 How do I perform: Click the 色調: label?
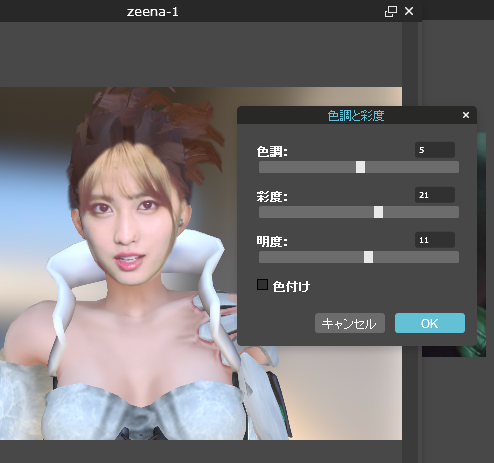click(x=272, y=152)
